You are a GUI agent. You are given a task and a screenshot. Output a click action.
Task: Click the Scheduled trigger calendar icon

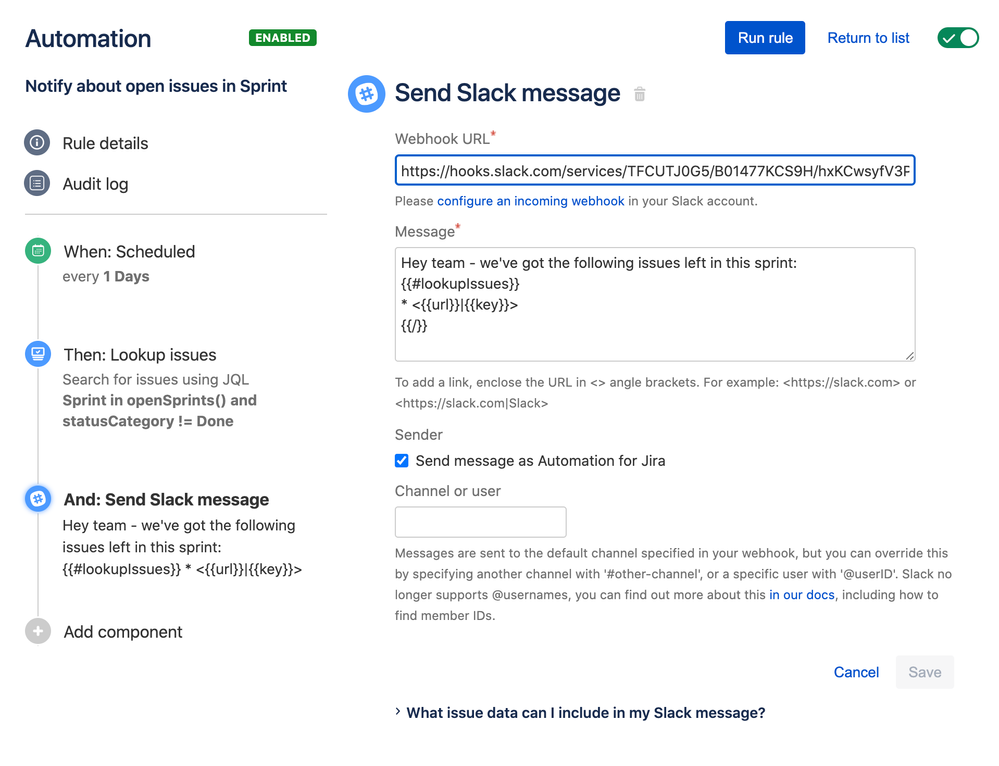[x=38, y=250]
